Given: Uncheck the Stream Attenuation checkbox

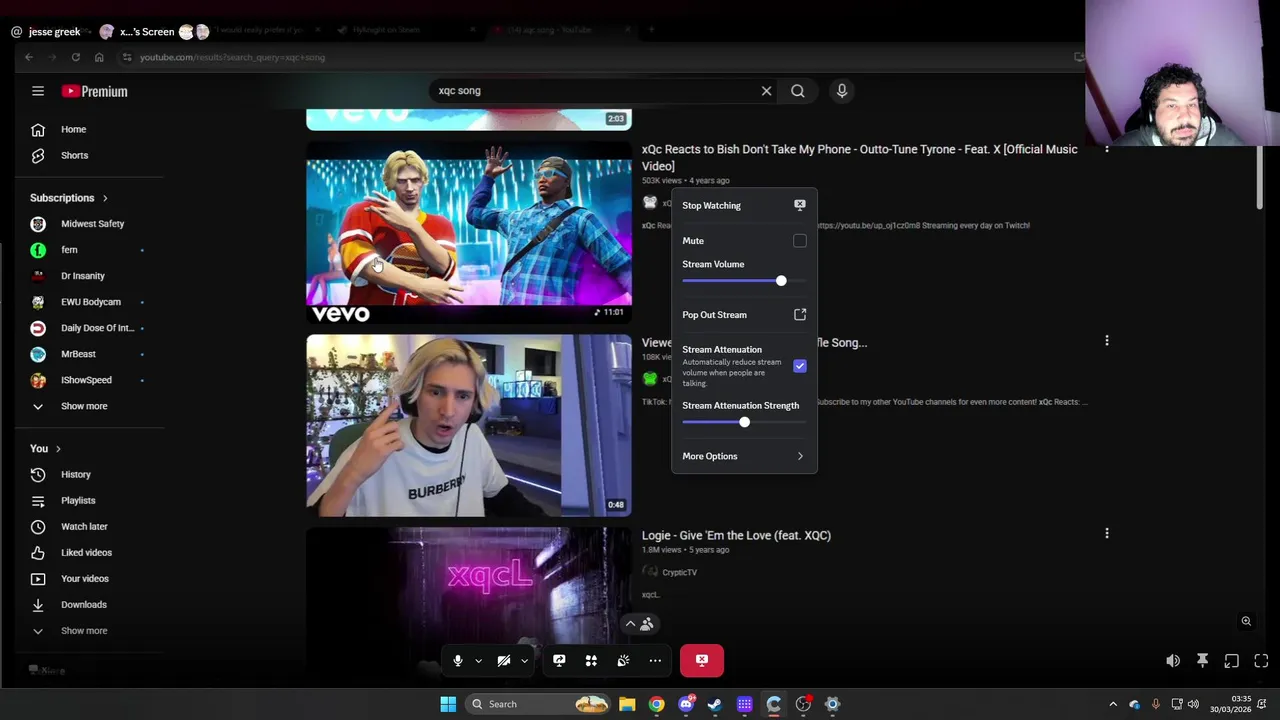Looking at the screenshot, I should 800,366.
